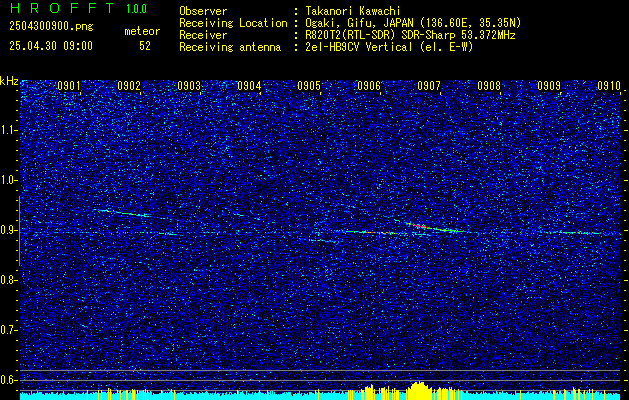Click the antenna text 2el-HB9CV Vertical

[359, 47]
